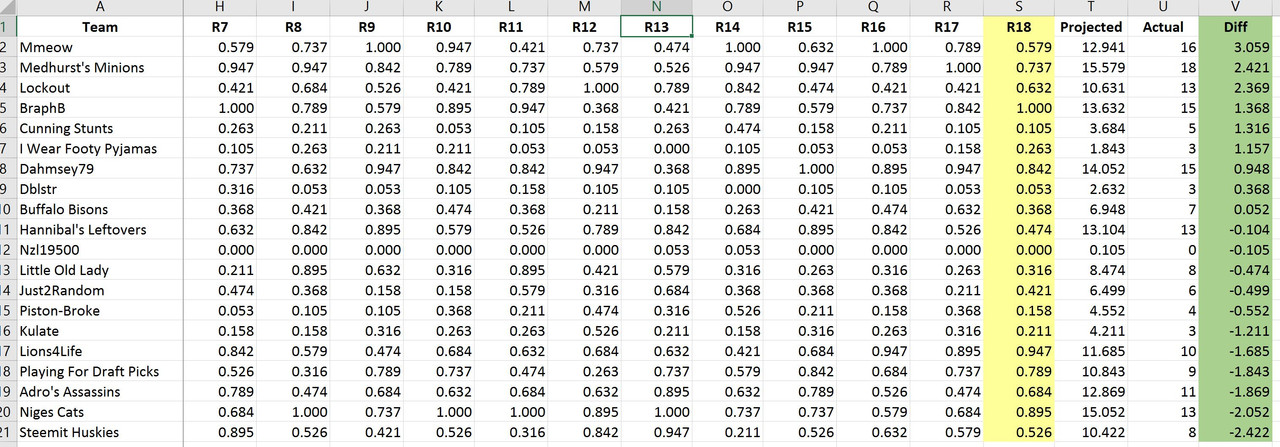Click Playing For Draft Picks' Diff -1.843
This screenshot has width=1280, height=447.
1235,372
